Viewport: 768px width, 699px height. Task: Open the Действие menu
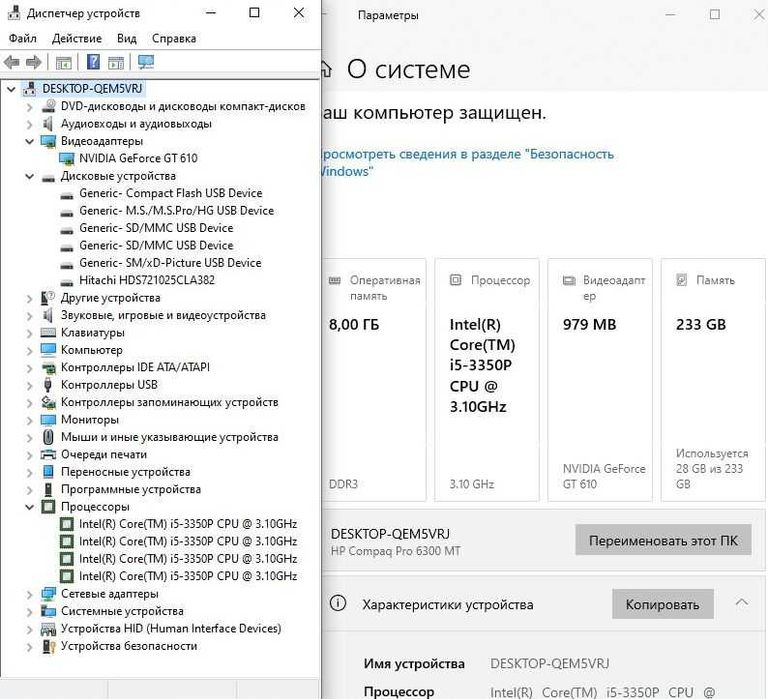pyautogui.click(x=77, y=38)
